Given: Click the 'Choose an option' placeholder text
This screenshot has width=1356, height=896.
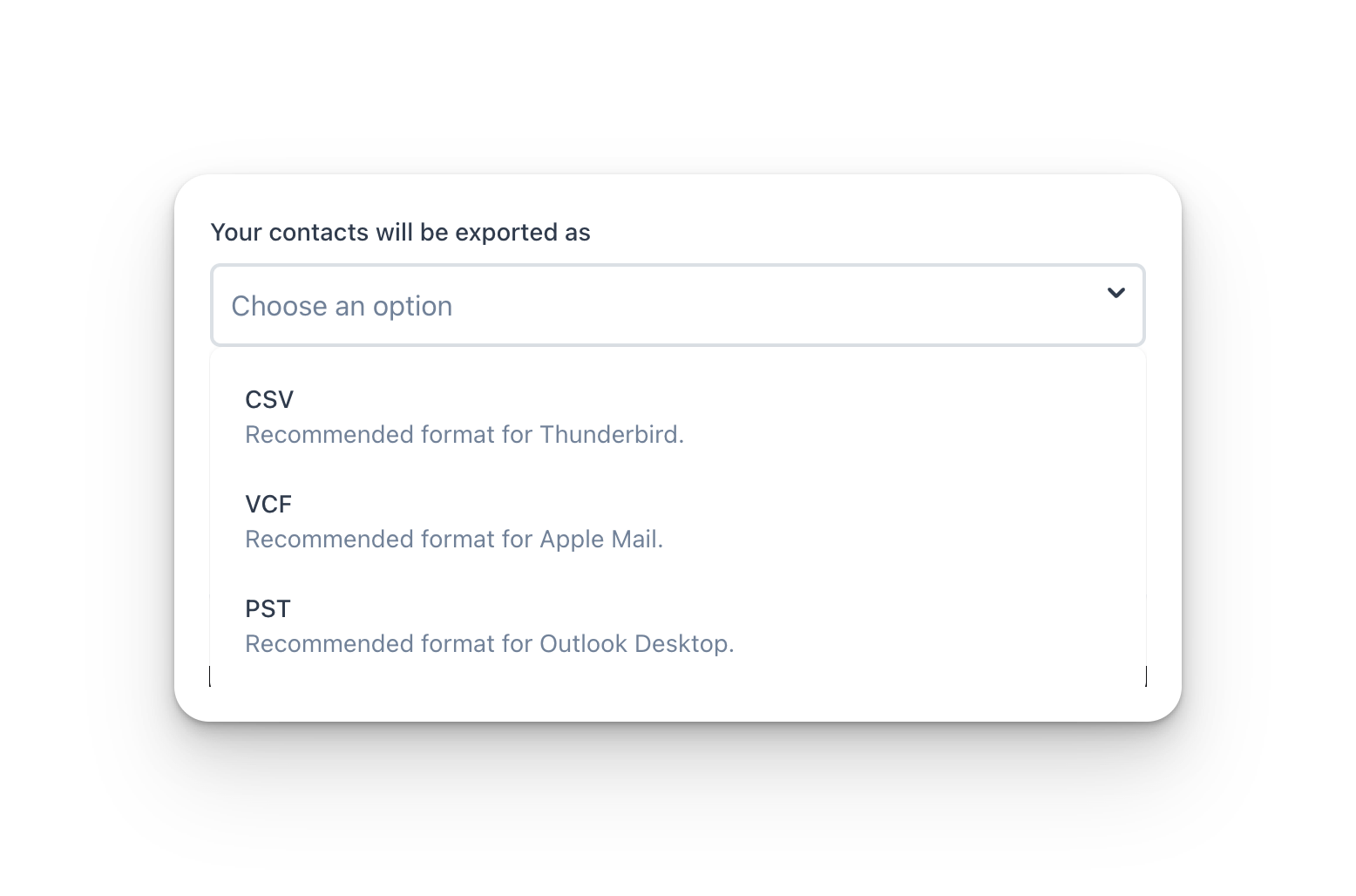Looking at the screenshot, I should click(342, 306).
